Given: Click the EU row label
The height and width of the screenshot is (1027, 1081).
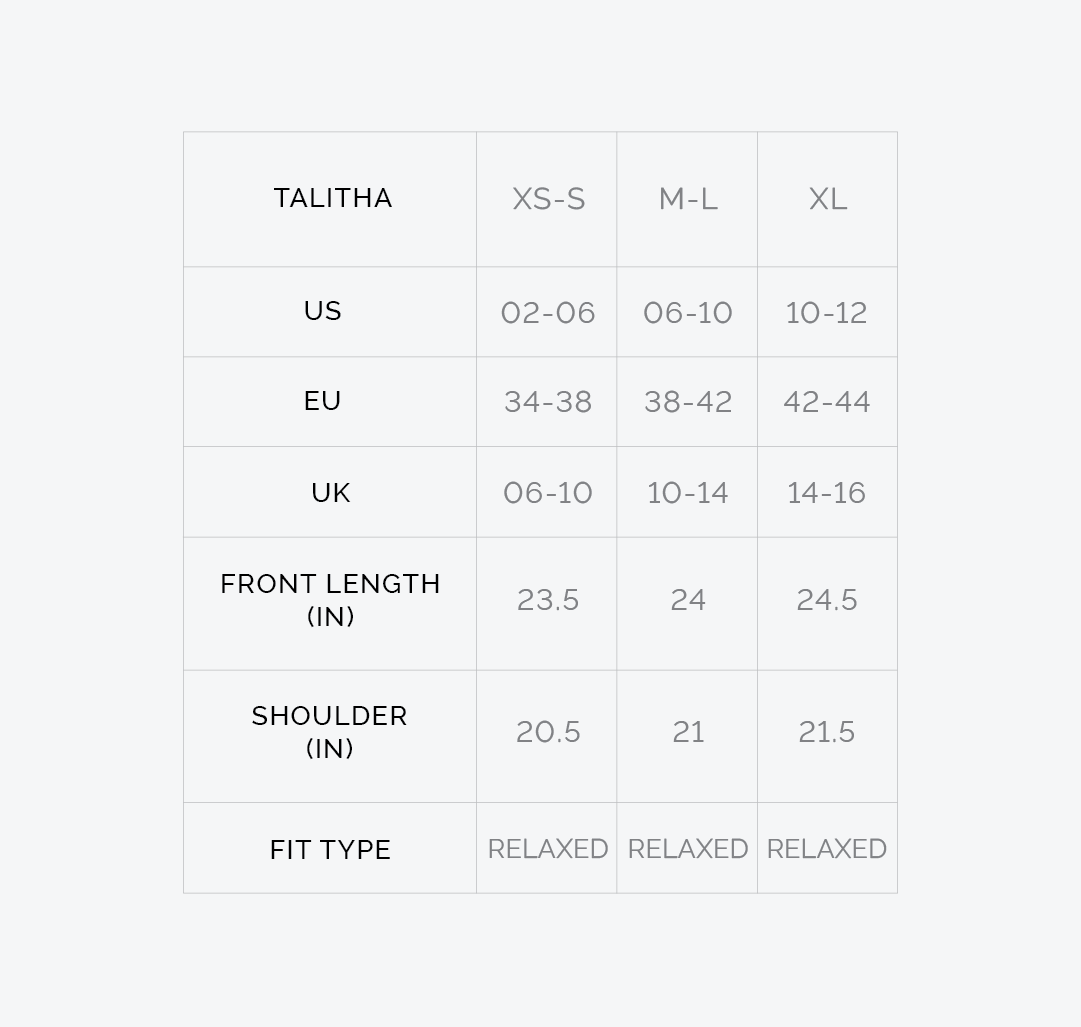Looking at the screenshot, I should pyautogui.click(x=323, y=401).
